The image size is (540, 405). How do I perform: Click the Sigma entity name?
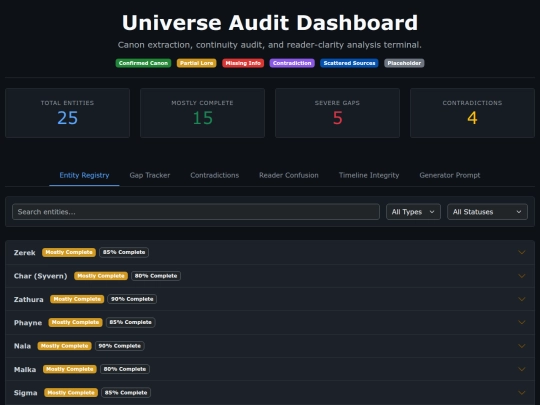tap(25, 393)
